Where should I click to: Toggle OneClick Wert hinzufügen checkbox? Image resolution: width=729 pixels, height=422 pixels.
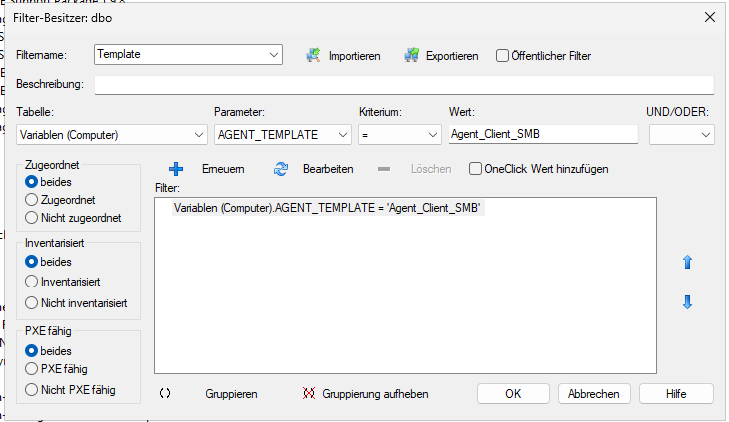(476, 169)
